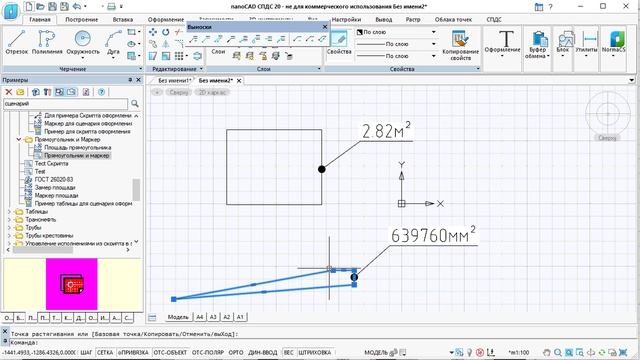Select the Полилиния polyline tool

[47, 42]
